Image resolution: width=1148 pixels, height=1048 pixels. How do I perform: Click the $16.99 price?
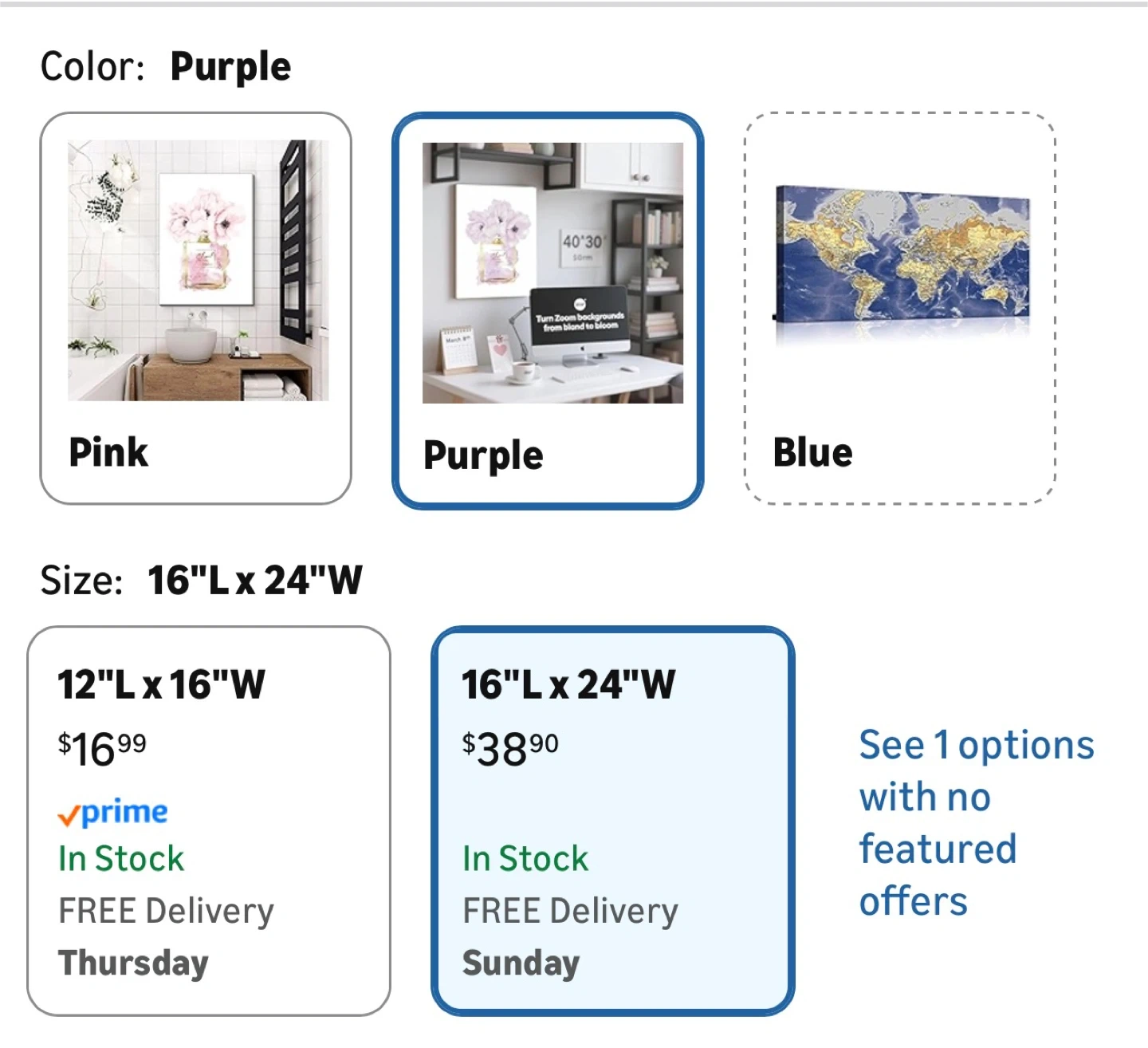click(102, 748)
